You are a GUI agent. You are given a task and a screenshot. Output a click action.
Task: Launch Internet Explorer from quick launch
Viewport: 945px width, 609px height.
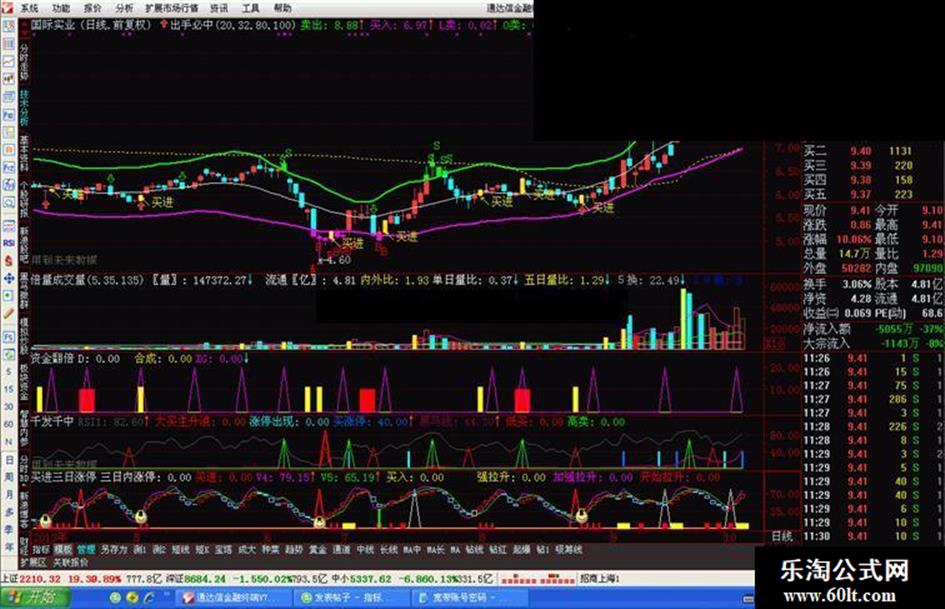point(149,598)
